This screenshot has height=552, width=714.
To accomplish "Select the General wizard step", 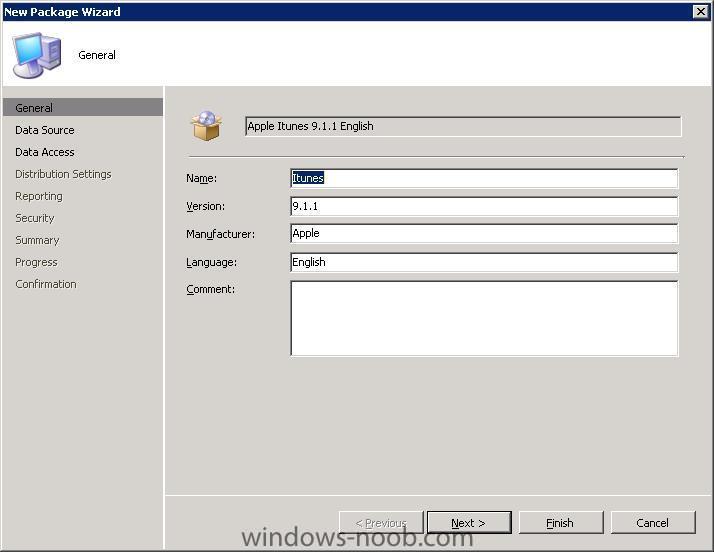I will click(83, 107).
